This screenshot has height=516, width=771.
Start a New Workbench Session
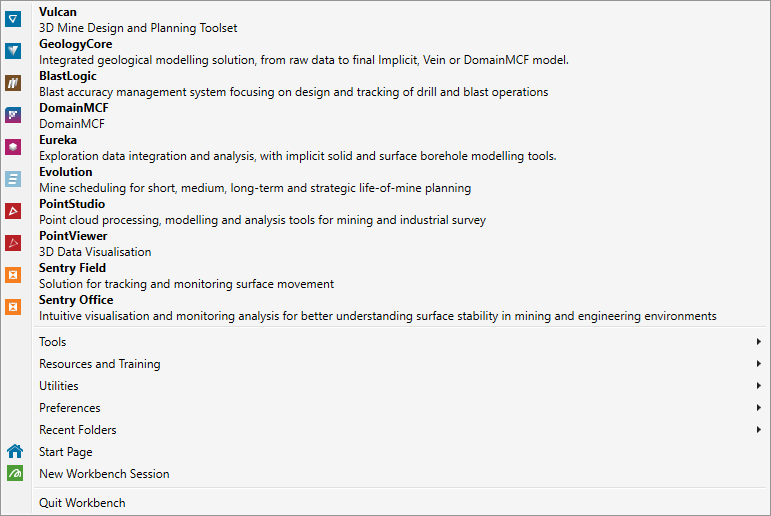click(104, 474)
